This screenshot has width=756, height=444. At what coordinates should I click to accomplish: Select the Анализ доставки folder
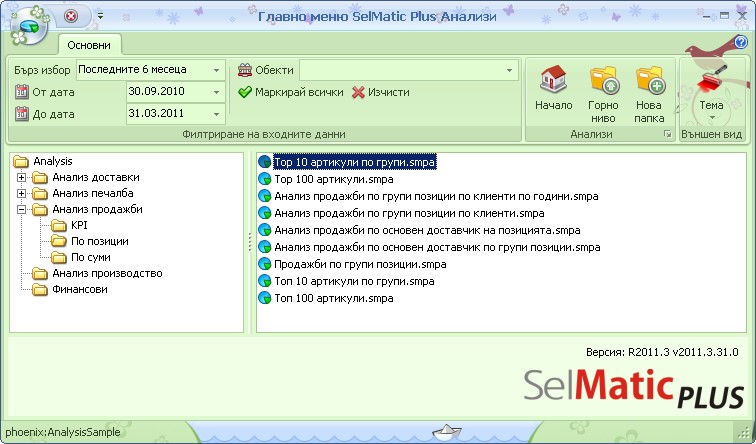point(96,177)
